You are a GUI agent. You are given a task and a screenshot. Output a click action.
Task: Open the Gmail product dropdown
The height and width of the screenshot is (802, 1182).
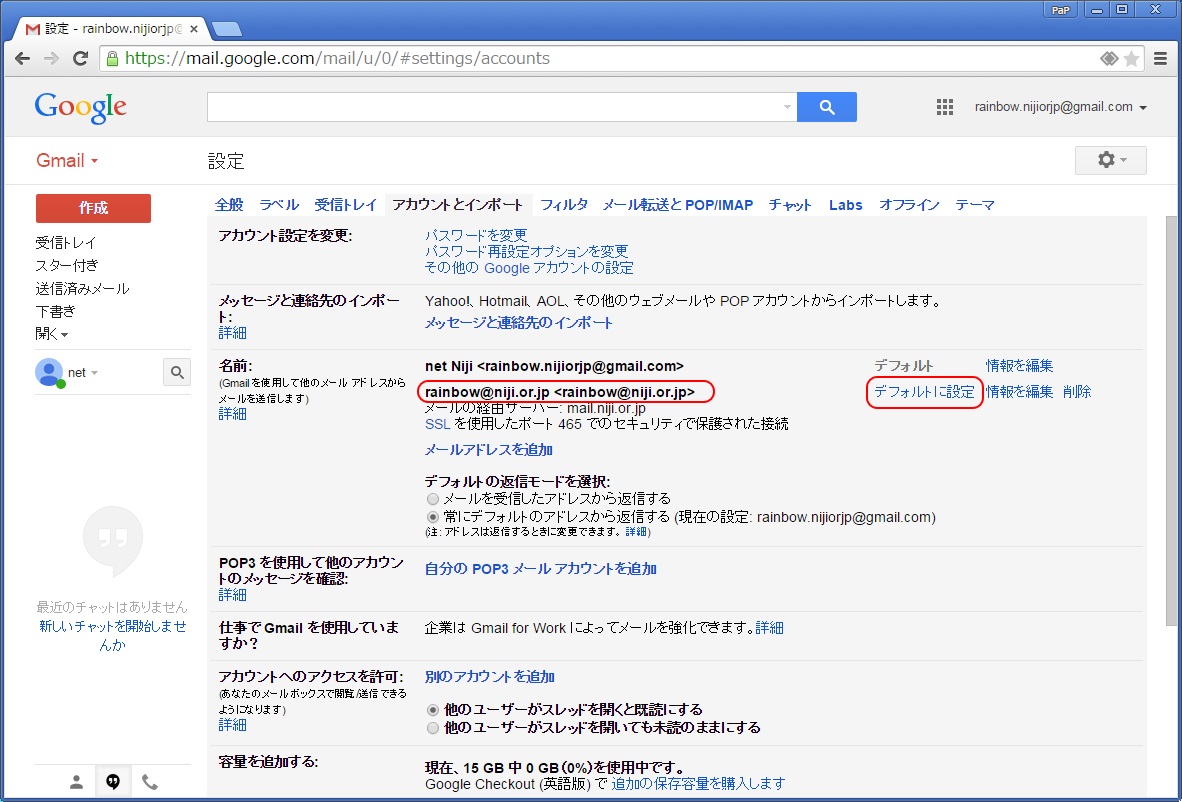click(x=67, y=161)
